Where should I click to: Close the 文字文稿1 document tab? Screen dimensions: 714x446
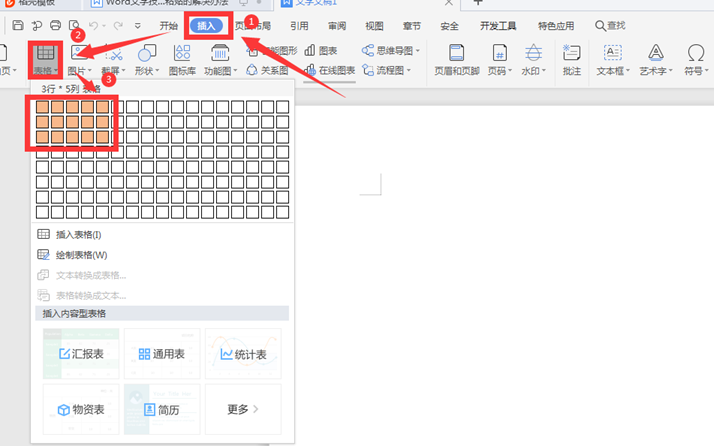point(449,3)
